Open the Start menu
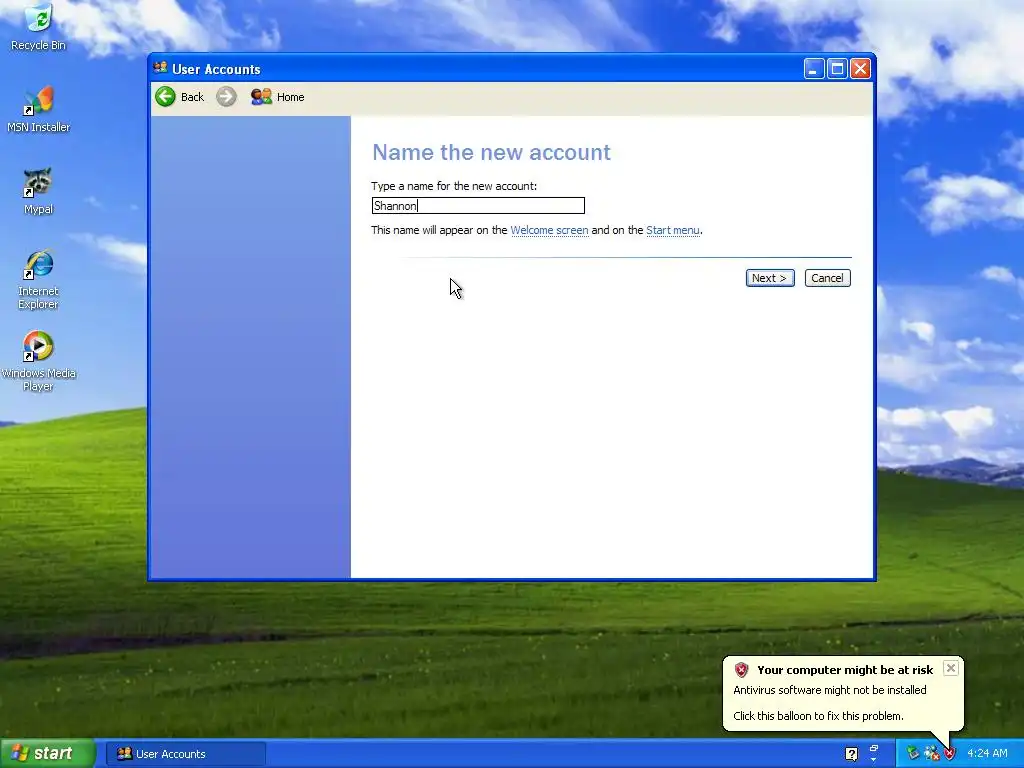Image resolution: width=1024 pixels, height=768 pixels. [48, 753]
